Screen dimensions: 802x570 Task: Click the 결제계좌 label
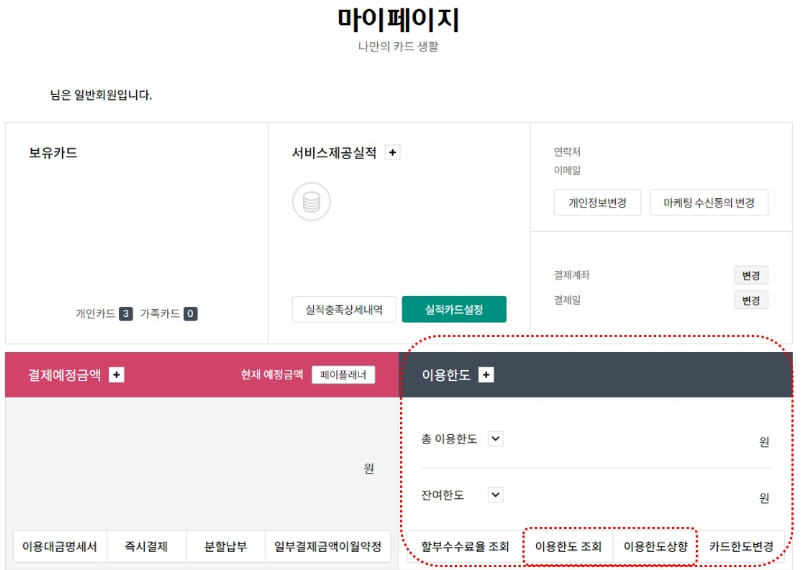tap(572, 275)
